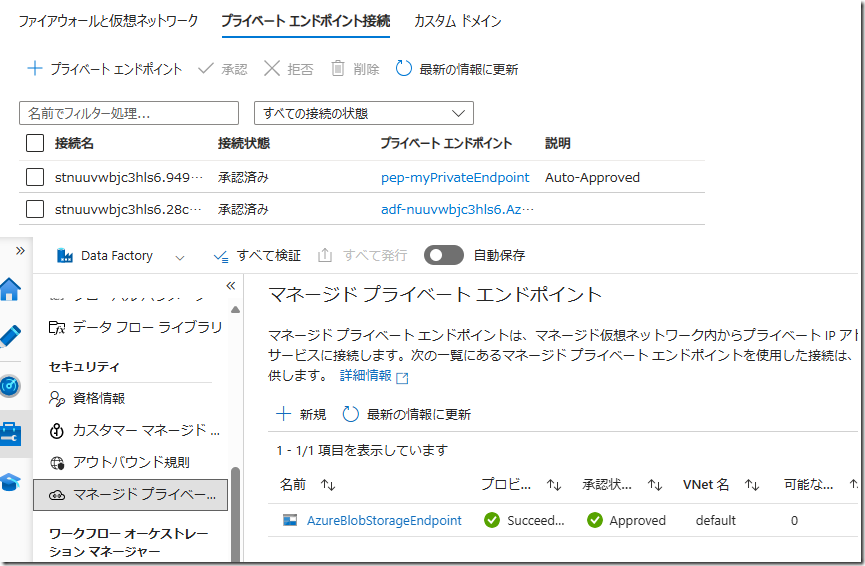
Task: Collapse the management side panel
Action: pyautogui.click(x=231, y=285)
